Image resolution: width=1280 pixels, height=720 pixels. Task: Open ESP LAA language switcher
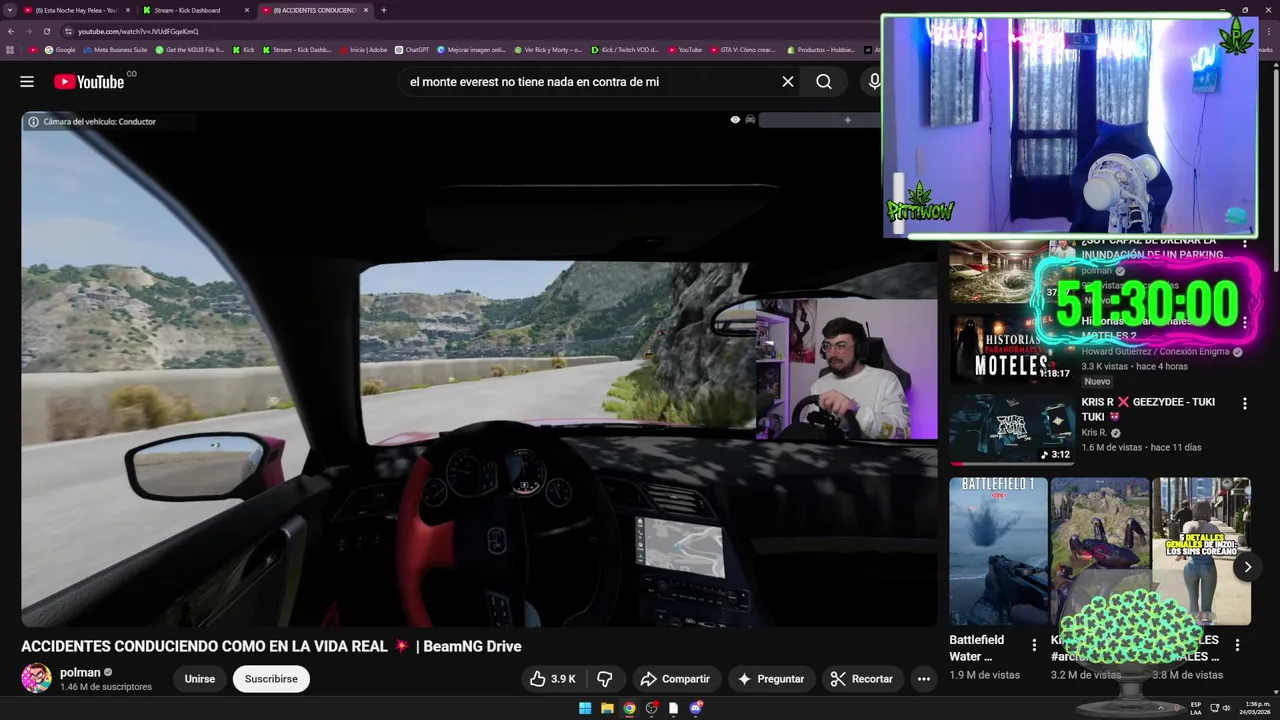pyautogui.click(x=1196, y=708)
